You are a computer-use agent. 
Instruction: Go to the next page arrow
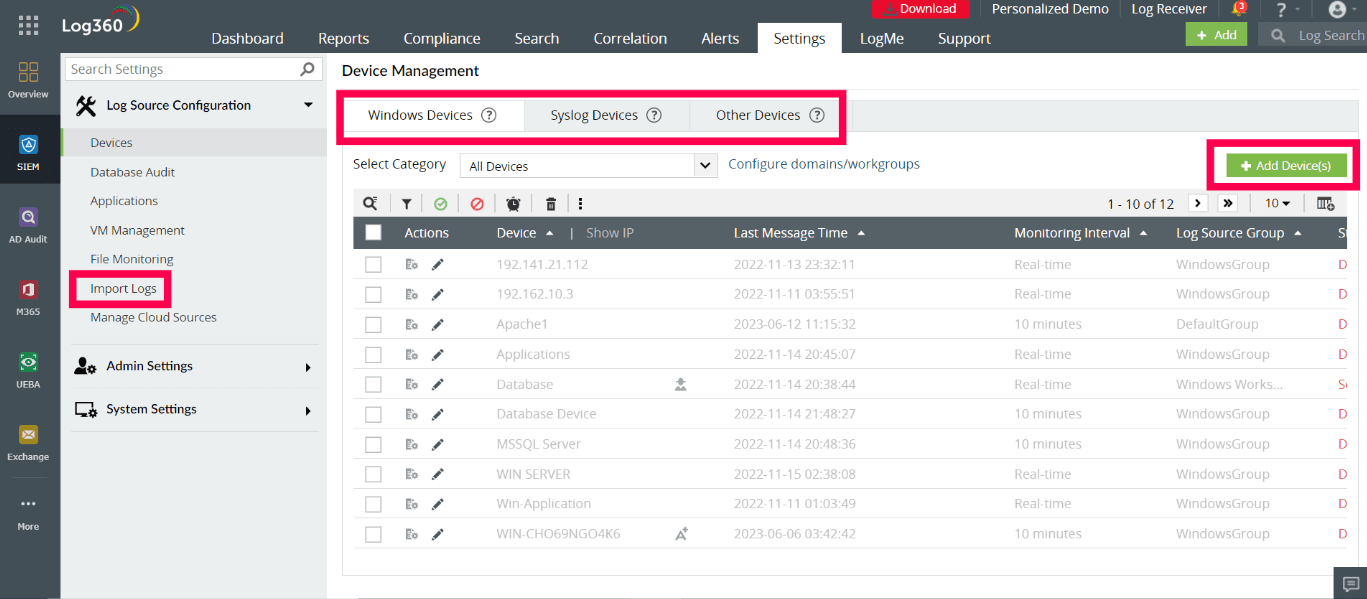point(1198,203)
